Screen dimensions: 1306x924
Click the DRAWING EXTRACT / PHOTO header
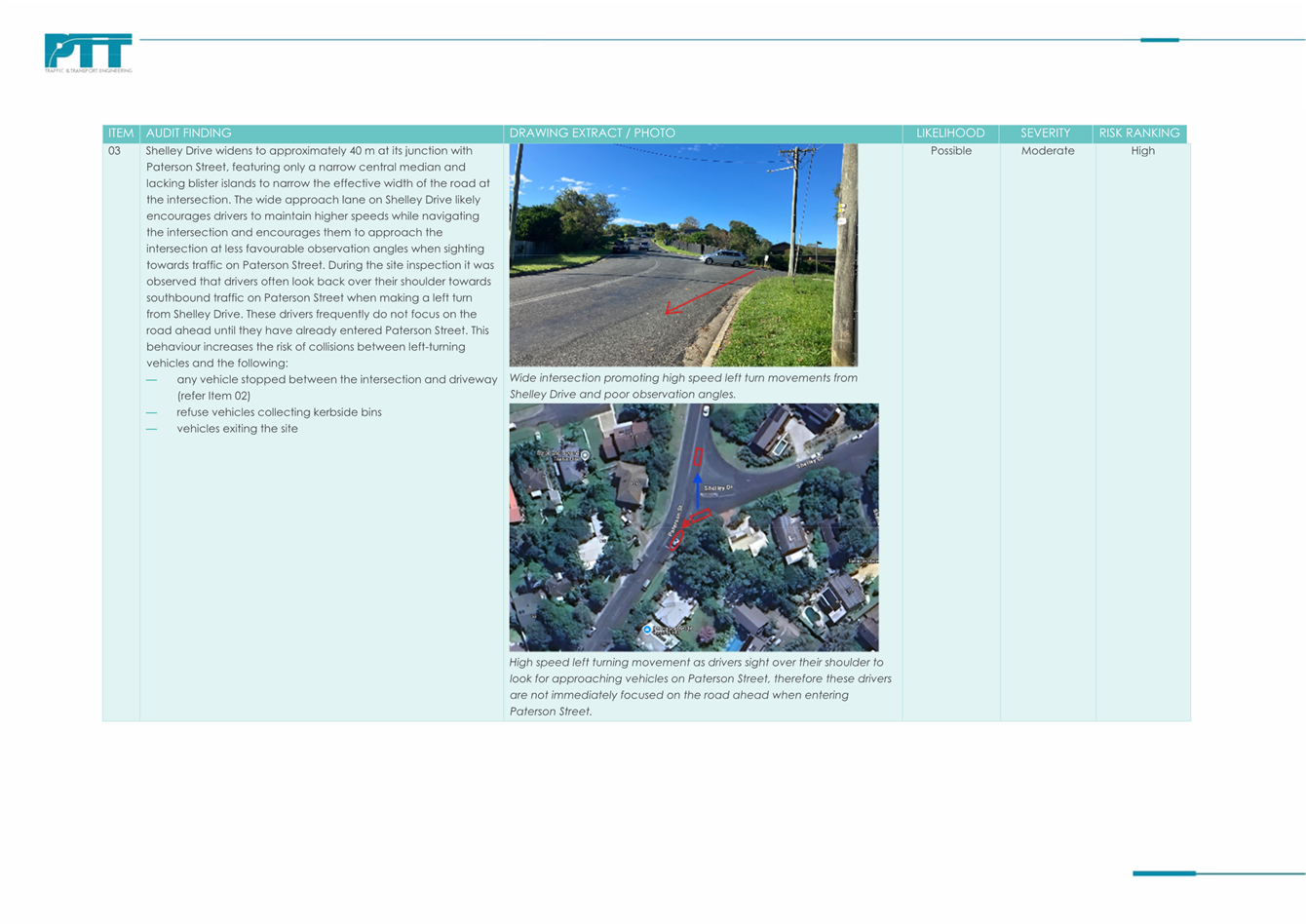(x=592, y=134)
